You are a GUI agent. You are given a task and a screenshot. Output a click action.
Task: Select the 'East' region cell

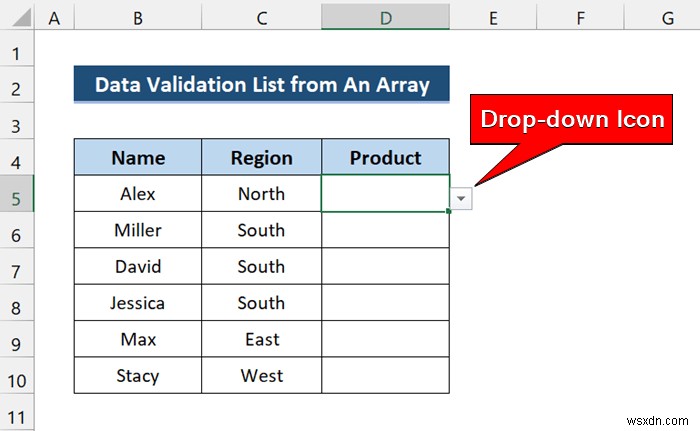[262, 339]
